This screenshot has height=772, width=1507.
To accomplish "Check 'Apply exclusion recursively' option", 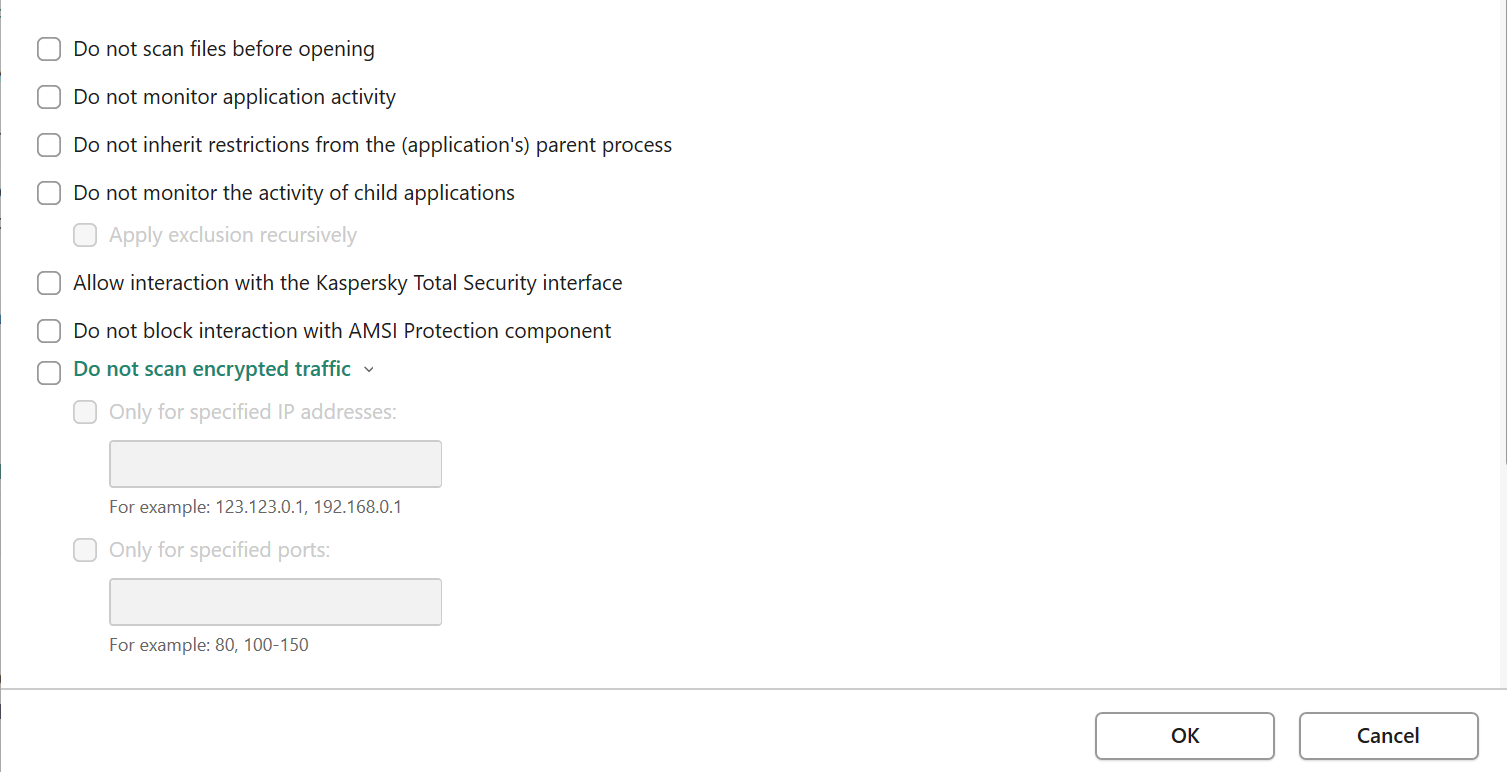I will 85,235.
